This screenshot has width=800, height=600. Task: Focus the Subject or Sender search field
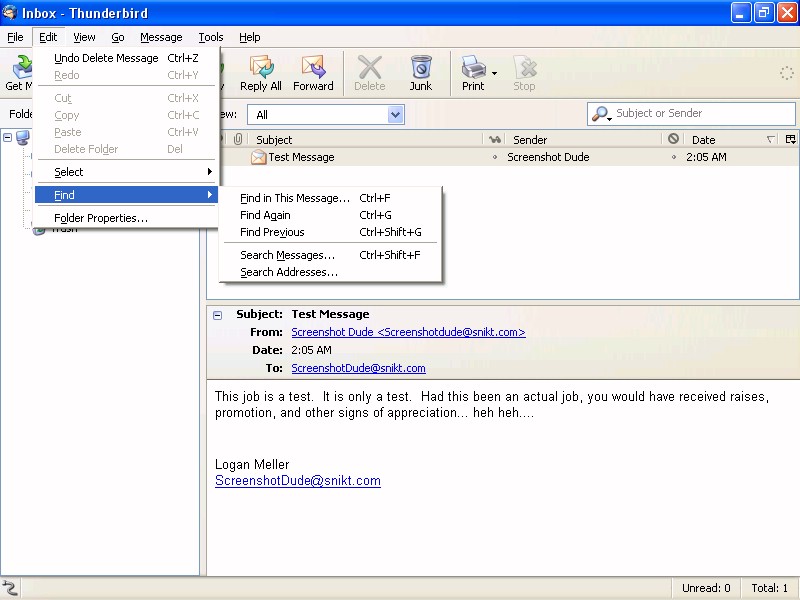tap(691, 114)
